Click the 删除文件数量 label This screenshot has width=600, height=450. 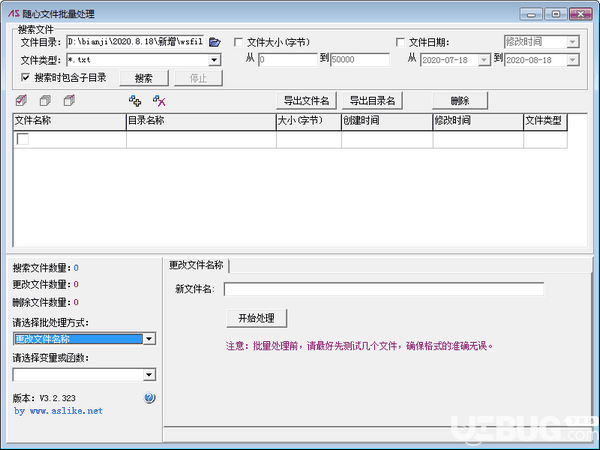(x=42, y=302)
